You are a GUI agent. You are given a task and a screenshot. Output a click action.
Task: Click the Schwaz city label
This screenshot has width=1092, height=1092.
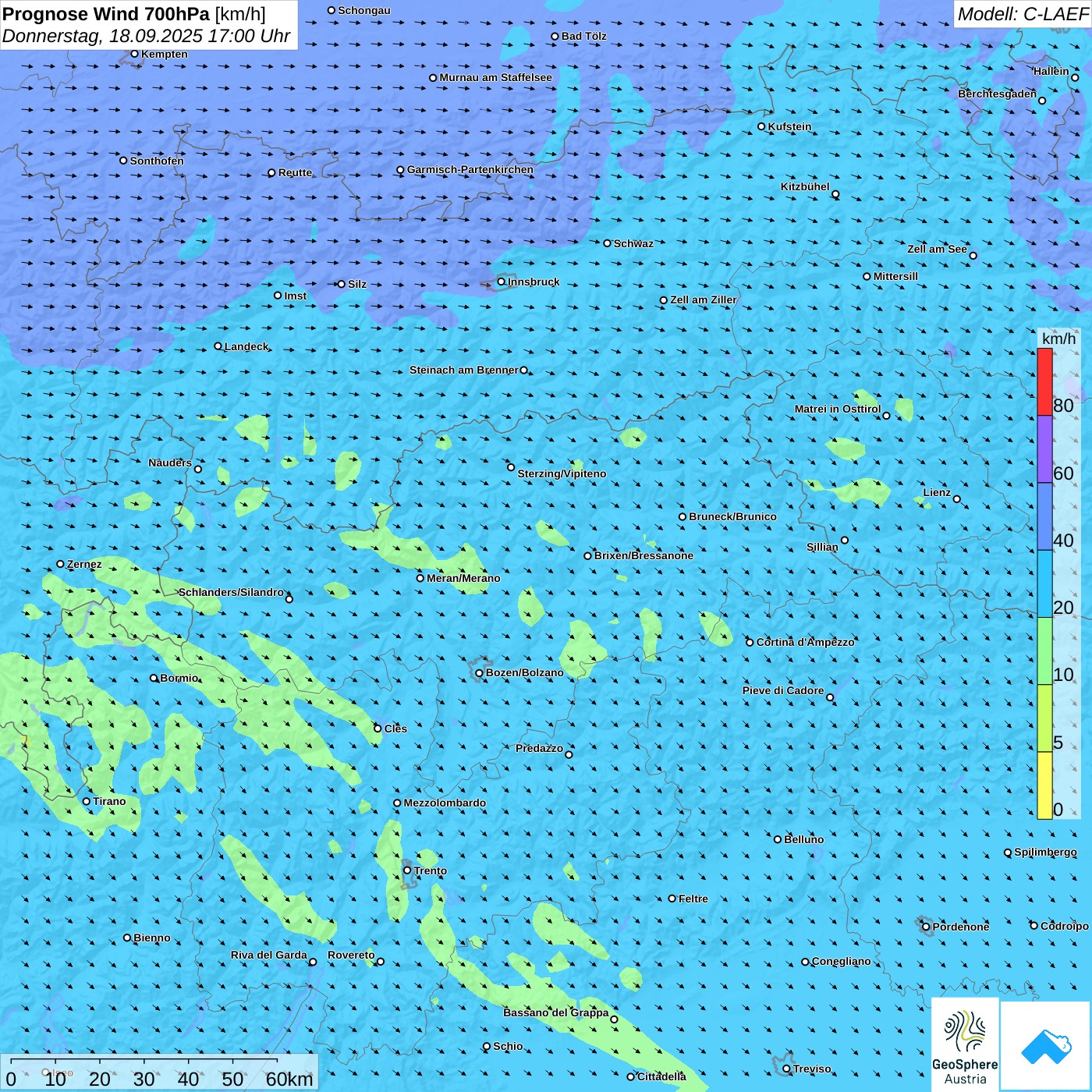pos(633,243)
